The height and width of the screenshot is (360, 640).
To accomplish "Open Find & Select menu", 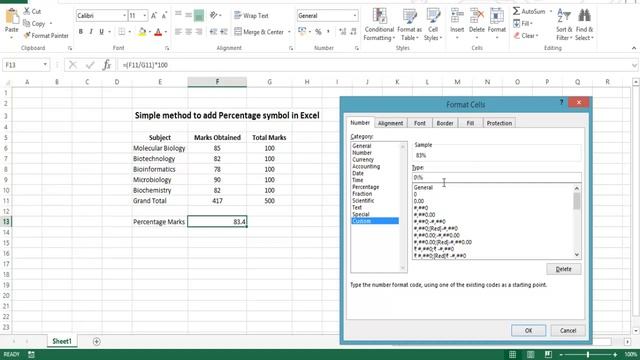I will pyautogui.click(x=584, y=24).
